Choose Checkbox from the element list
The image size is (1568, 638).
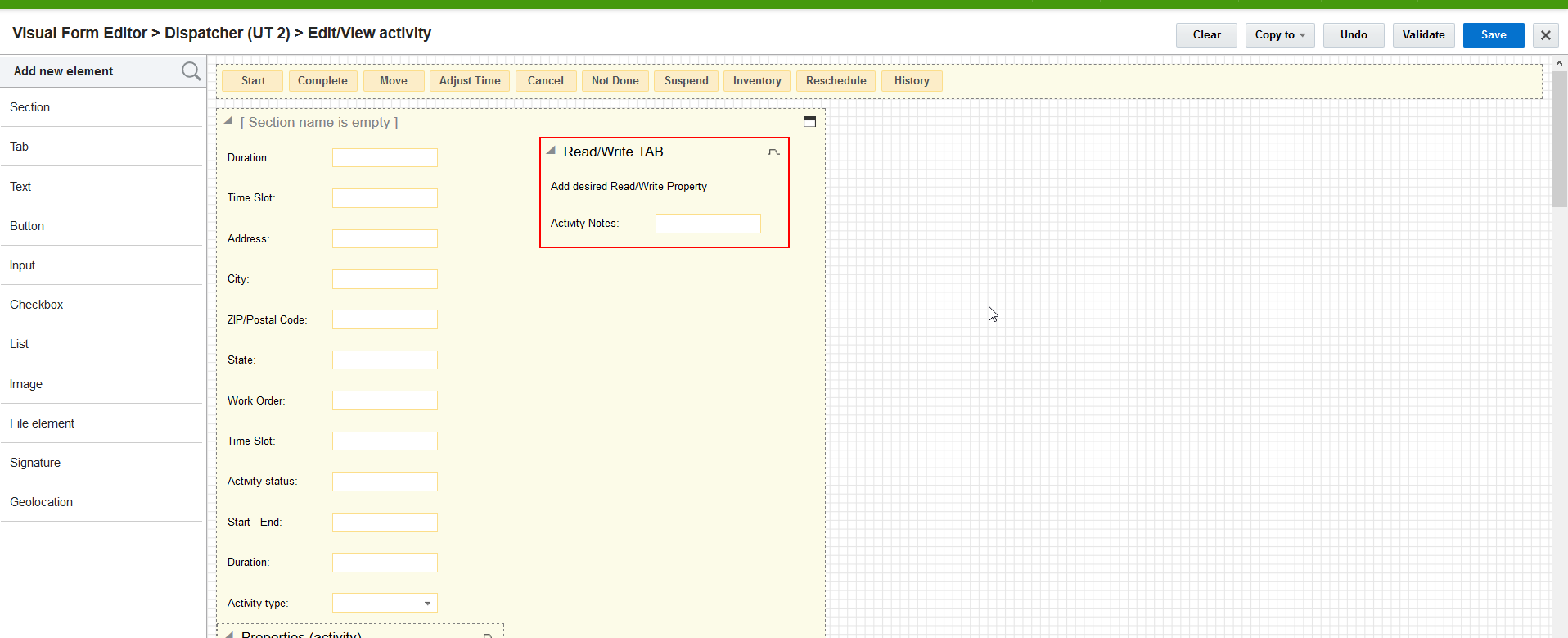(101, 305)
